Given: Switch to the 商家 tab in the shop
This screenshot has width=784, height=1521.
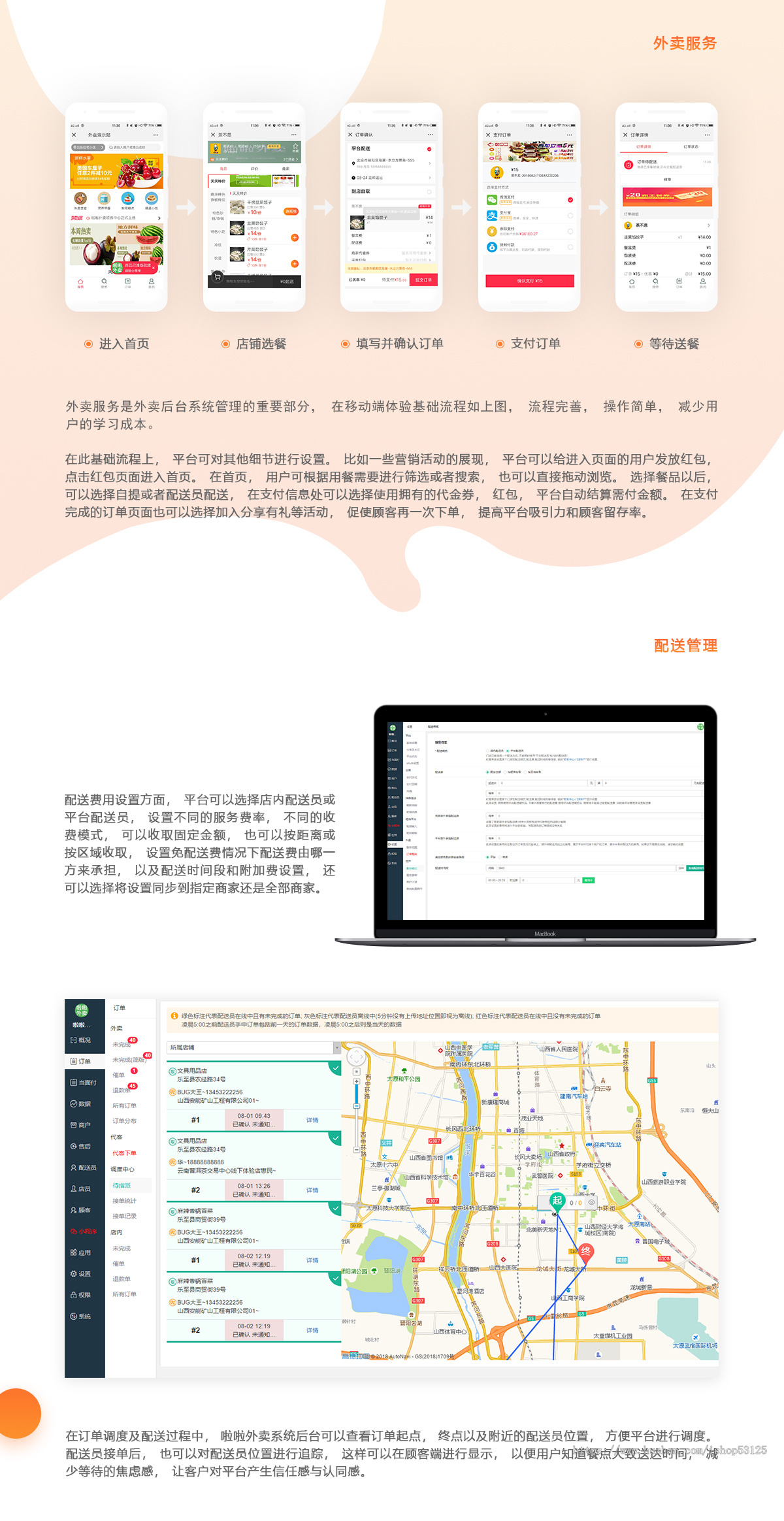Looking at the screenshot, I should tap(286, 169).
